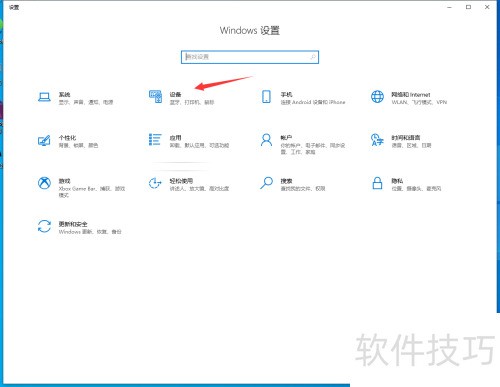Open the 轻松使用 (Ease of Access) icon
Viewport: 500px width, 387px height.
155,183
